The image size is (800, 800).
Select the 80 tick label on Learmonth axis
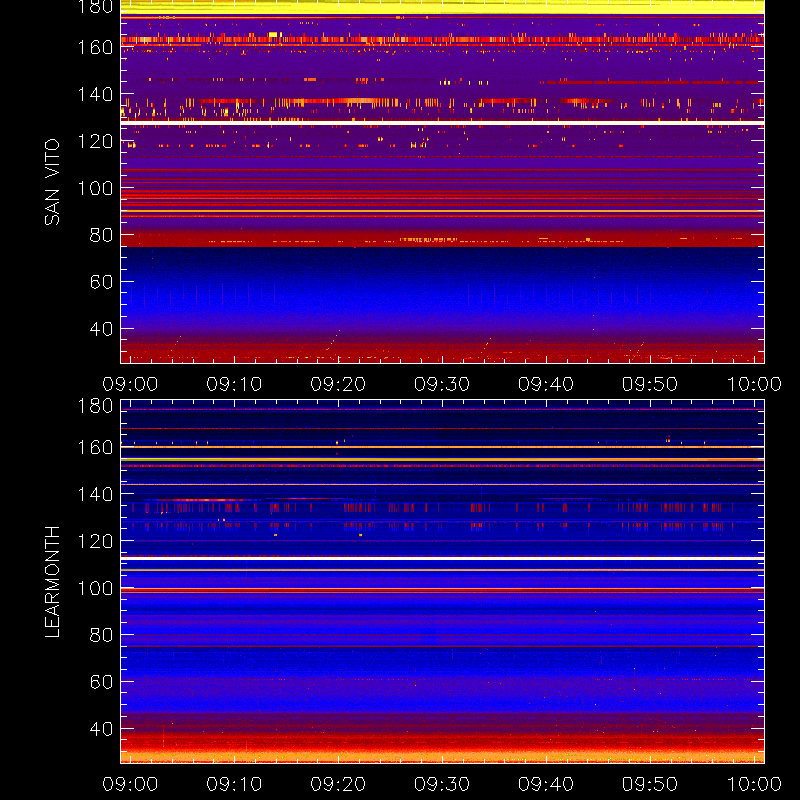[101, 635]
